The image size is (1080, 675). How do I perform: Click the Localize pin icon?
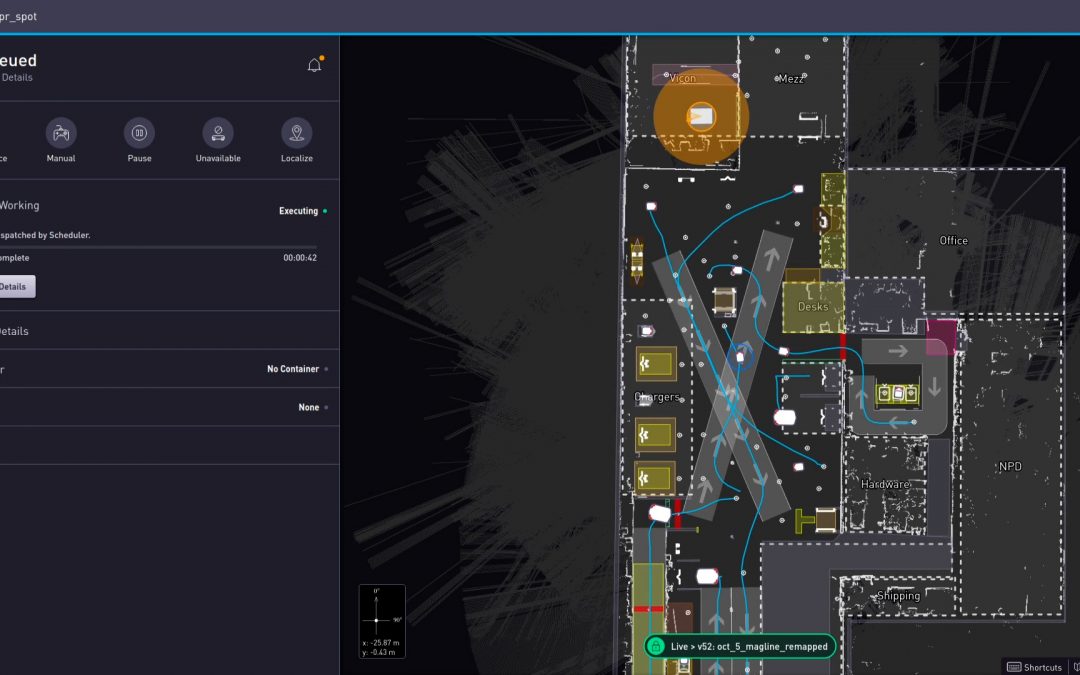[296, 133]
